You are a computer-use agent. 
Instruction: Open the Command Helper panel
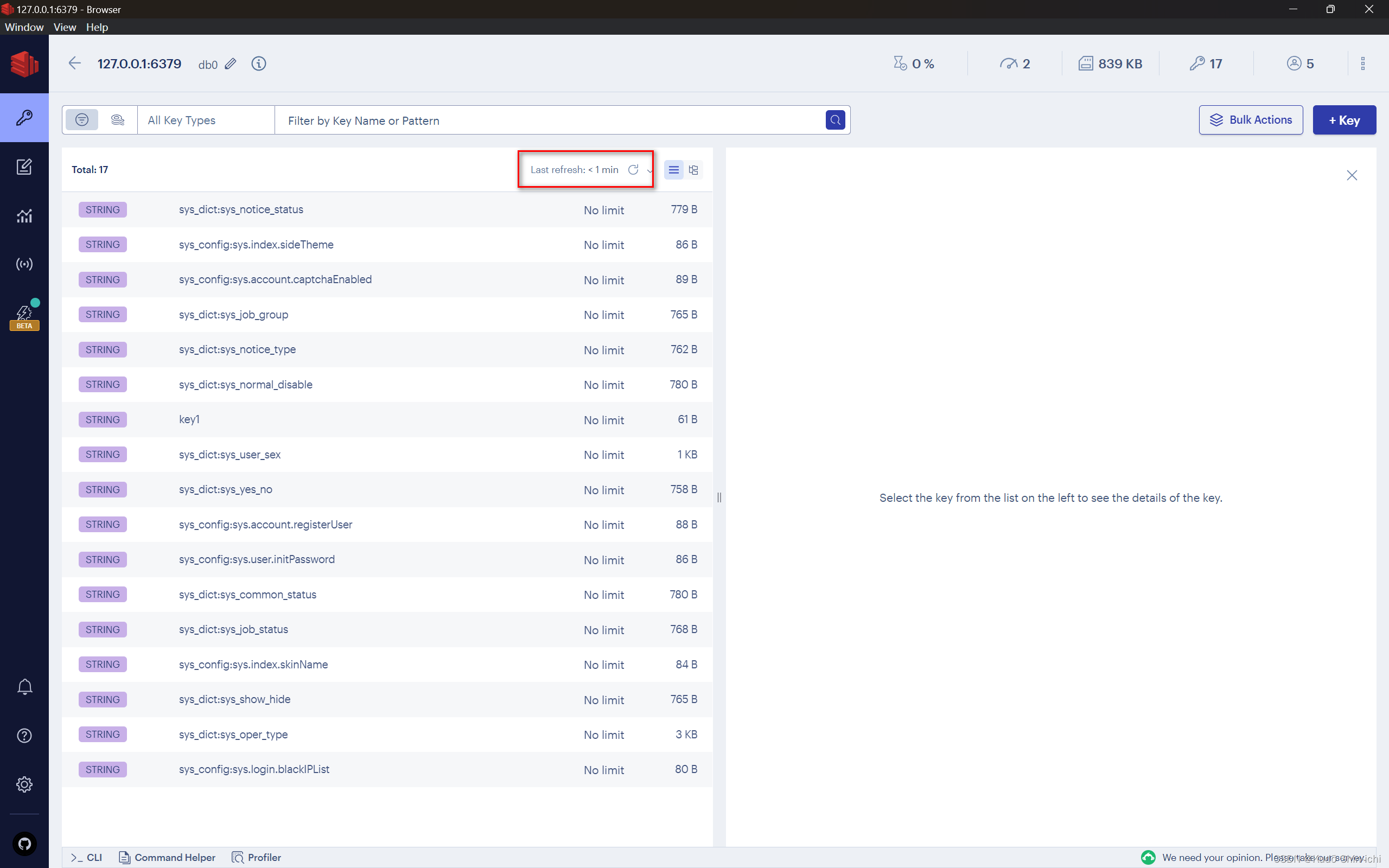click(167, 857)
